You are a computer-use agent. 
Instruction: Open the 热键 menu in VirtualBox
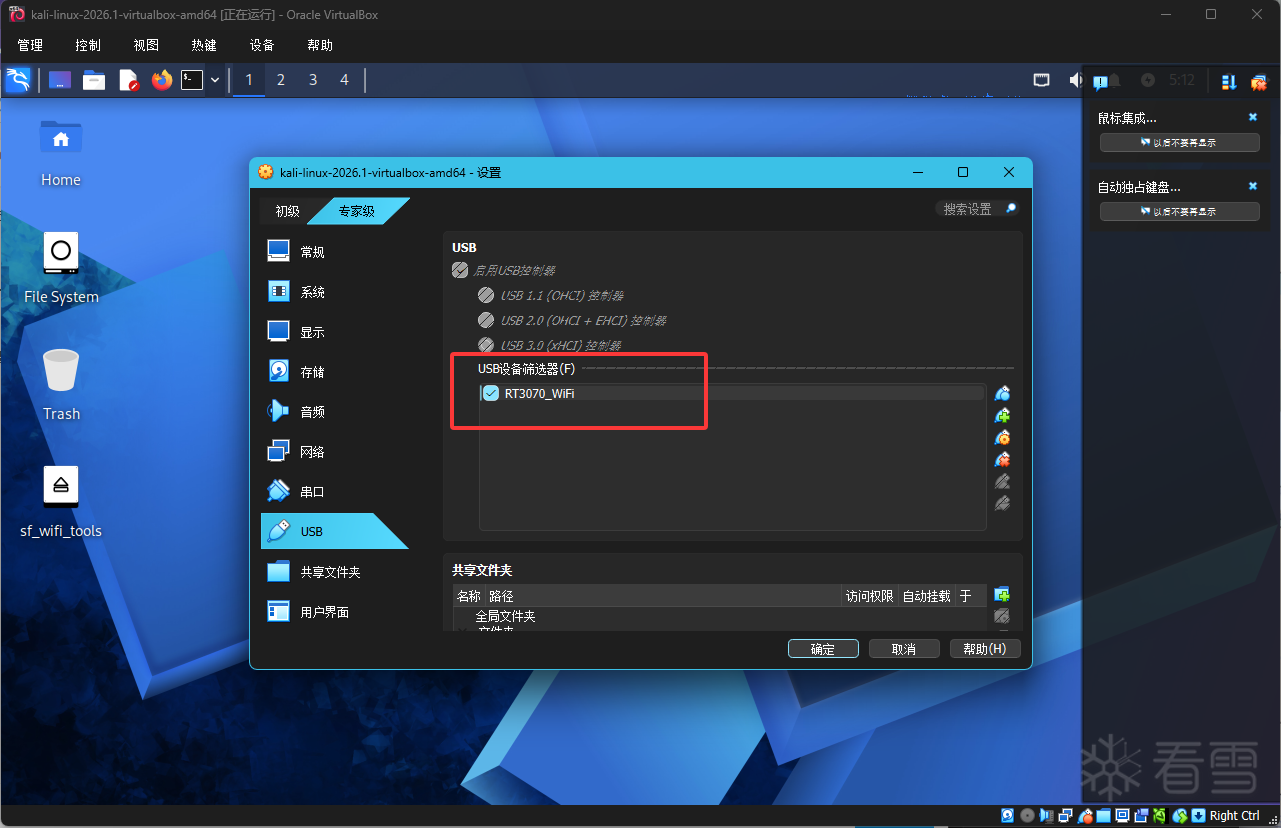[x=204, y=45]
